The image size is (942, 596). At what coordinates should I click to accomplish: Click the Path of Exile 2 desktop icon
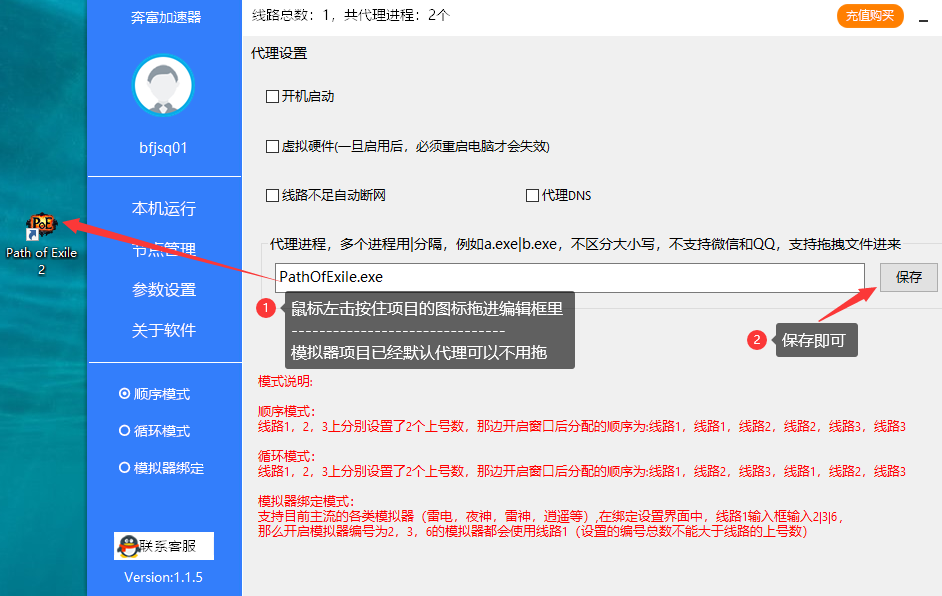tap(41, 226)
